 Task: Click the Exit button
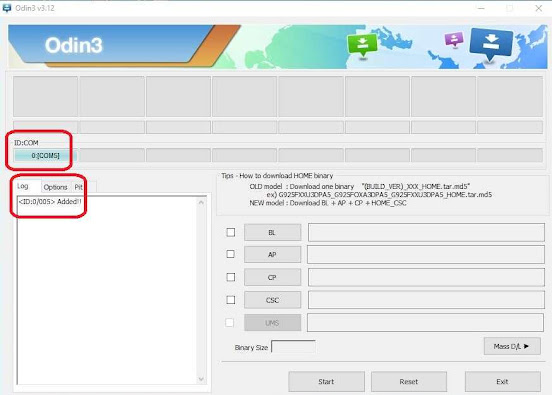502,382
